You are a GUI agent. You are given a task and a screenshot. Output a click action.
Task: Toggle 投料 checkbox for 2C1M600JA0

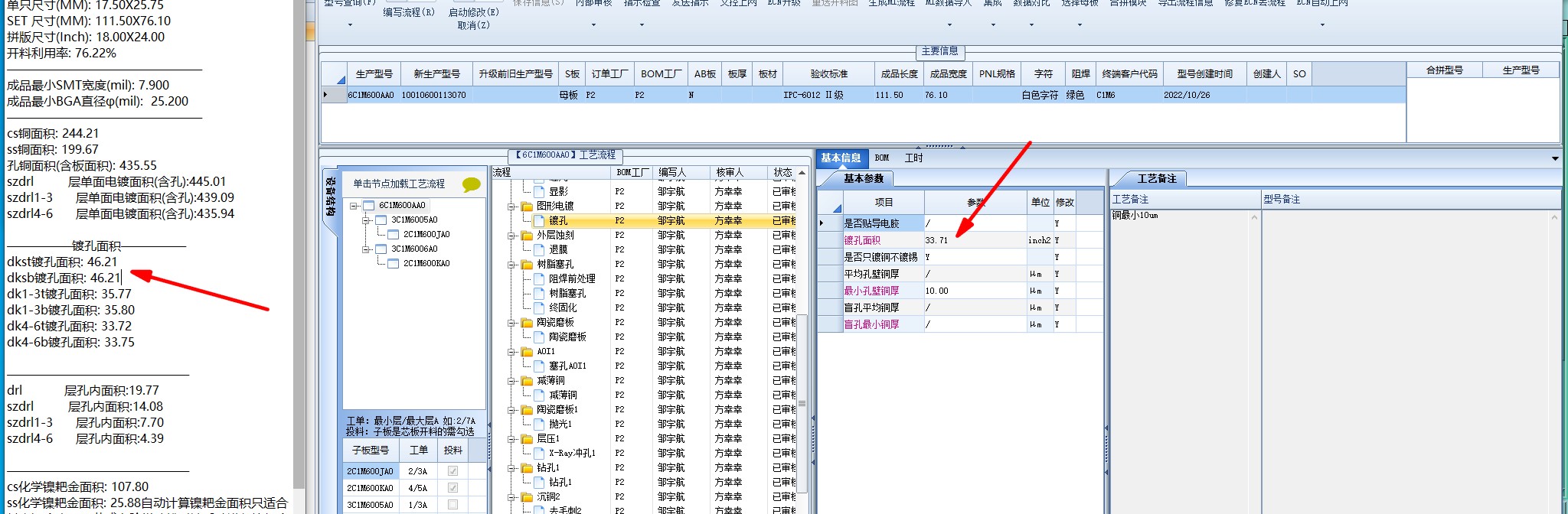point(452,471)
